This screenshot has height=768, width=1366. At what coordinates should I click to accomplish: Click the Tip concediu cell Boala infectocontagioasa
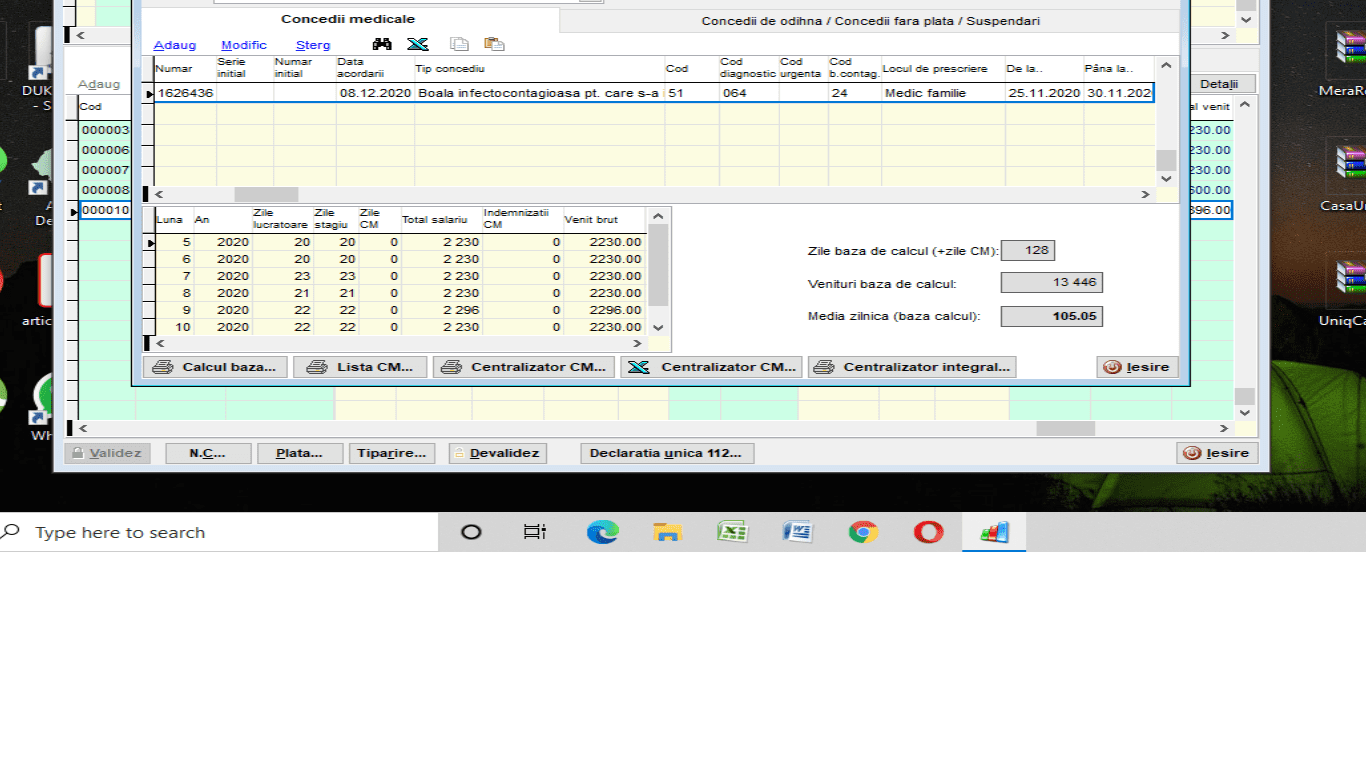[x=540, y=93]
